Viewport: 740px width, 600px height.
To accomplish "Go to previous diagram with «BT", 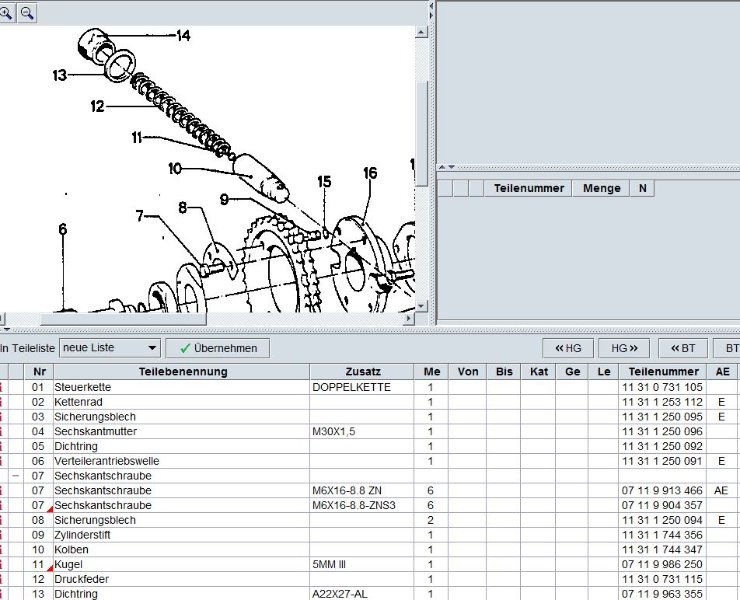I will click(681, 348).
